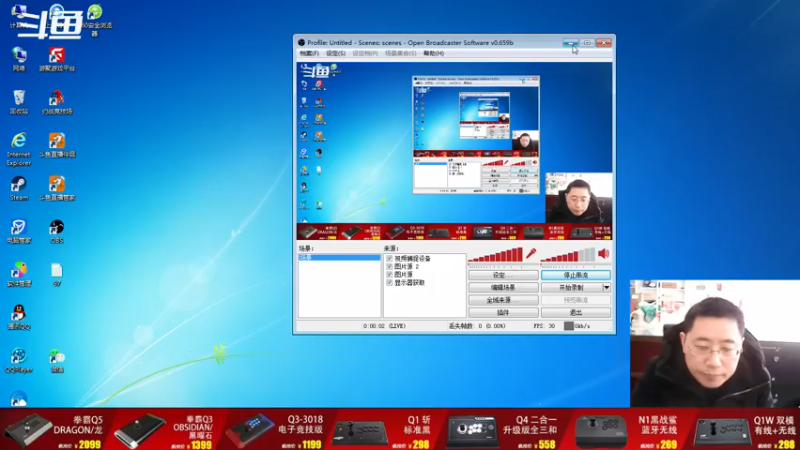
Task: Select the 游聚游戏平台 desktop shortcut
Action: (x=57, y=59)
